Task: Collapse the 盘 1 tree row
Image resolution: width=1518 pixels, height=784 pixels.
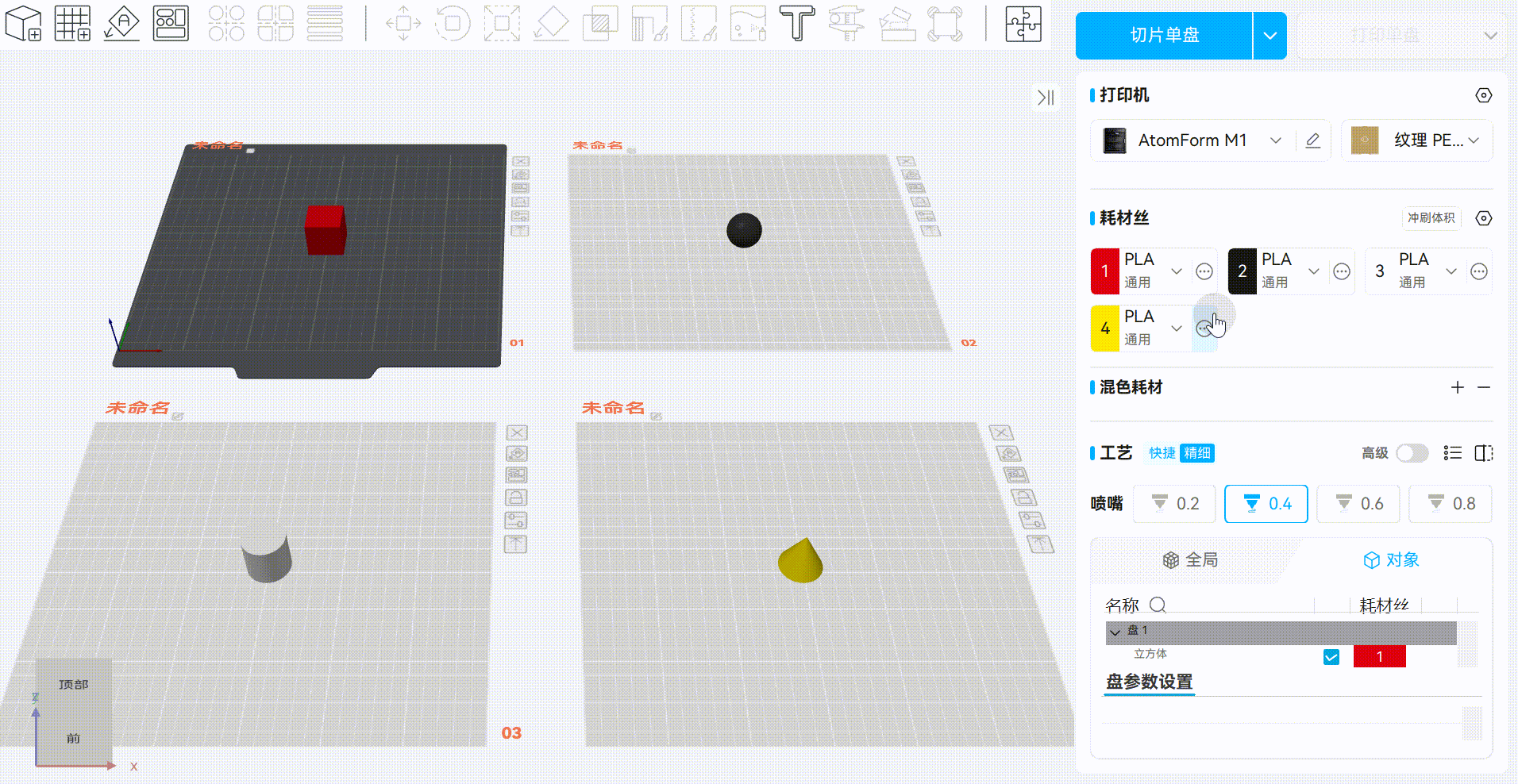Action: click(x=1115, y=632)
